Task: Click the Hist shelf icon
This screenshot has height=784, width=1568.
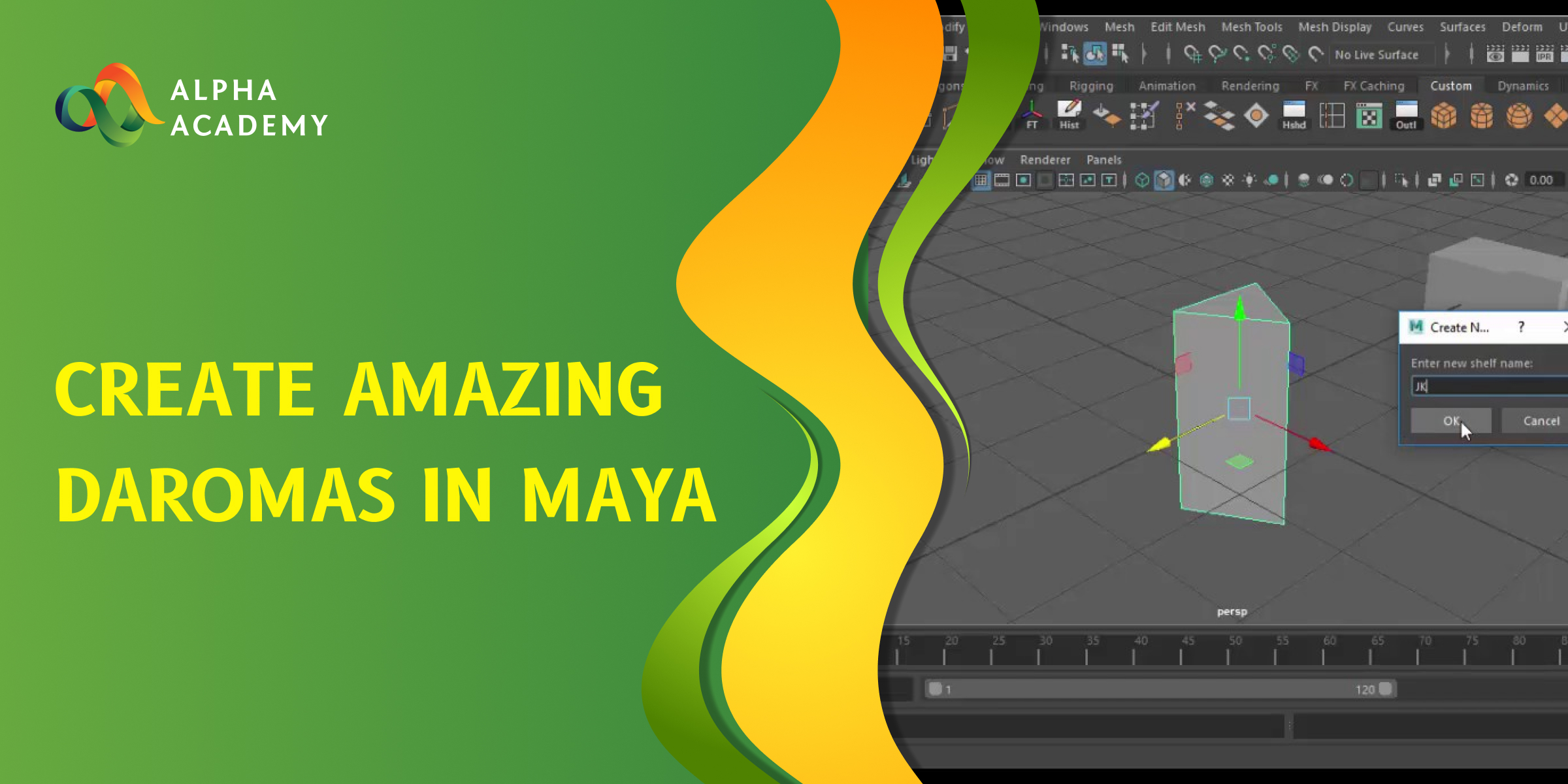Action: pos(1069,115)
